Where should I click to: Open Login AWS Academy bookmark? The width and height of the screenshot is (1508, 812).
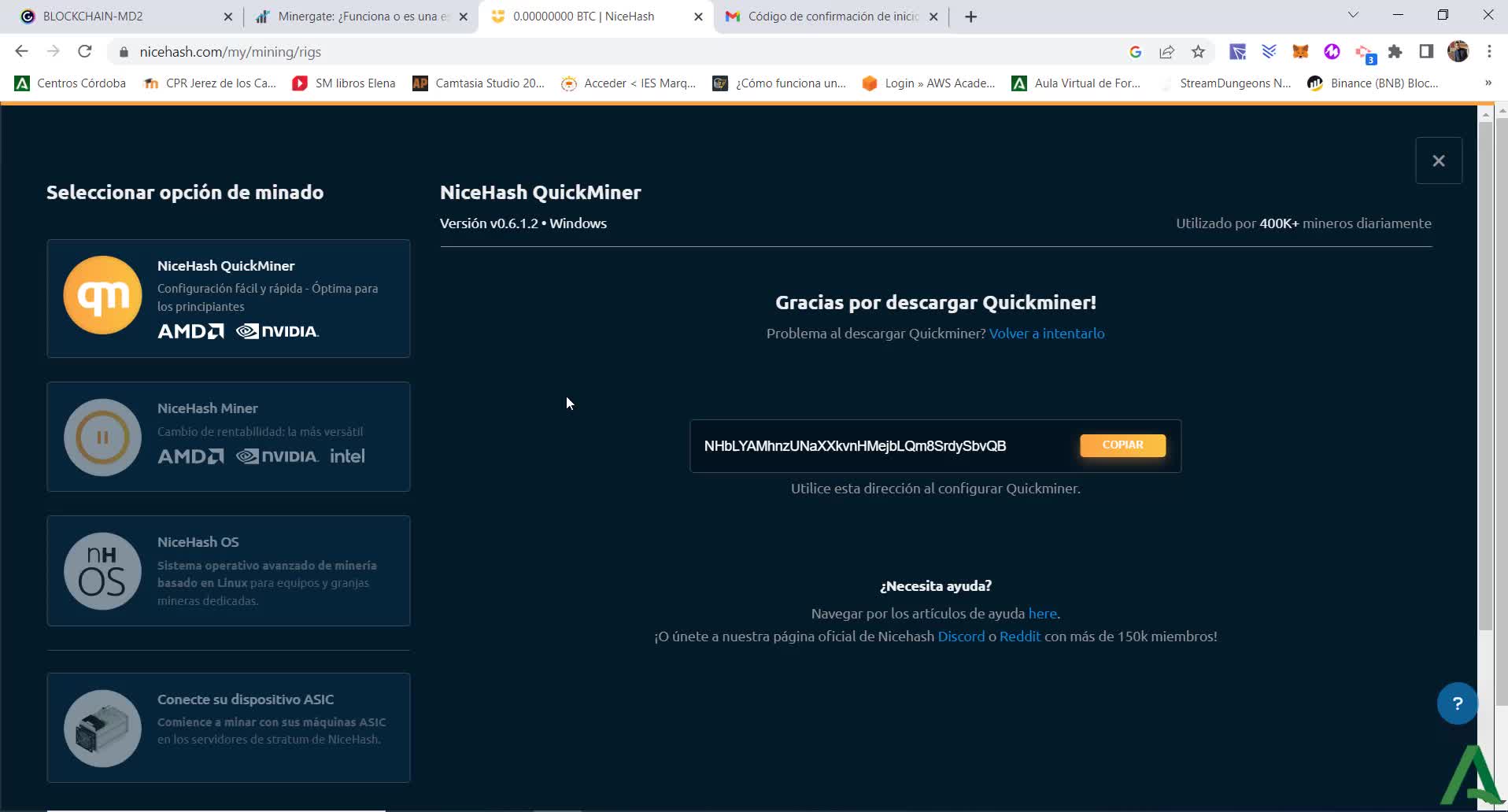929,83
